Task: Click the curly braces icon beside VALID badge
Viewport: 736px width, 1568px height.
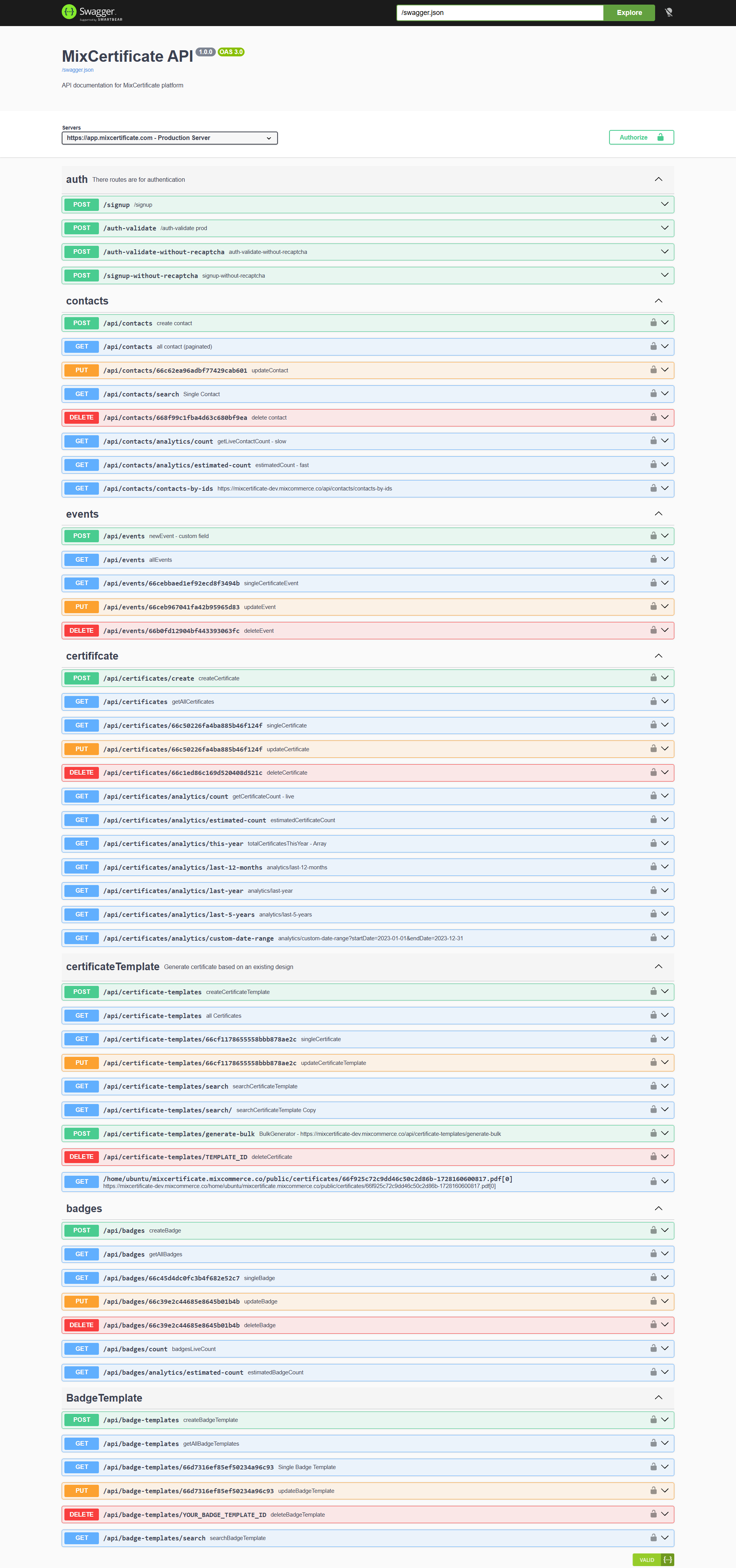Action: (667, 1560)
